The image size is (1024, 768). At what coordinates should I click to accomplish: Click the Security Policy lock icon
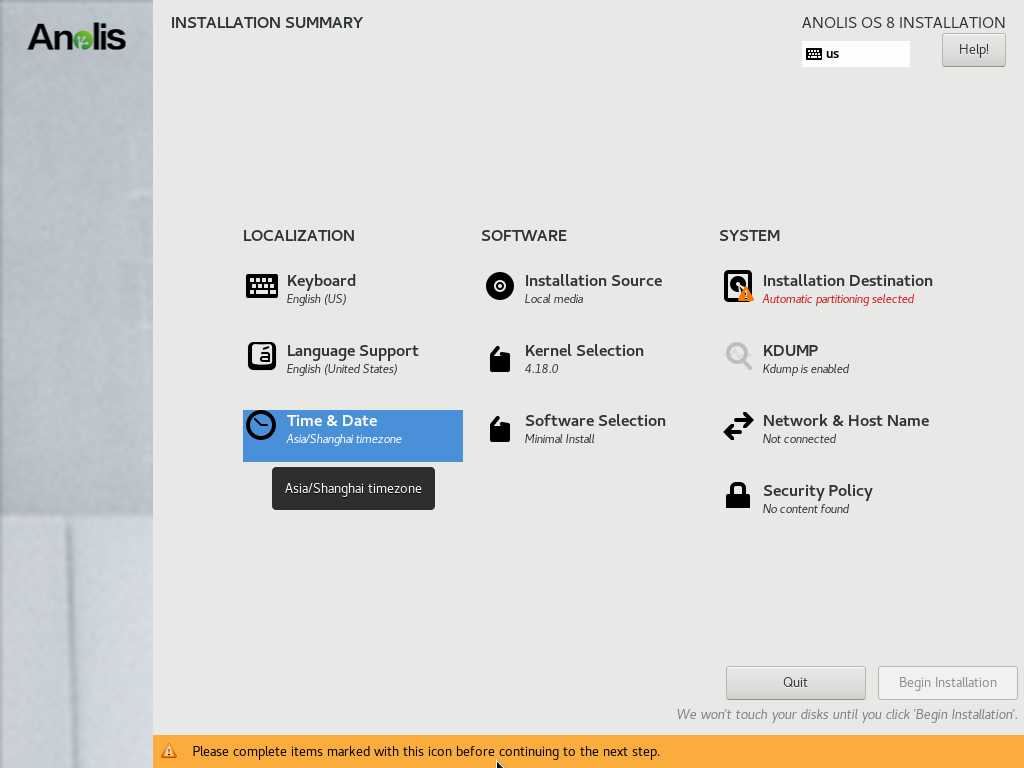738,495
